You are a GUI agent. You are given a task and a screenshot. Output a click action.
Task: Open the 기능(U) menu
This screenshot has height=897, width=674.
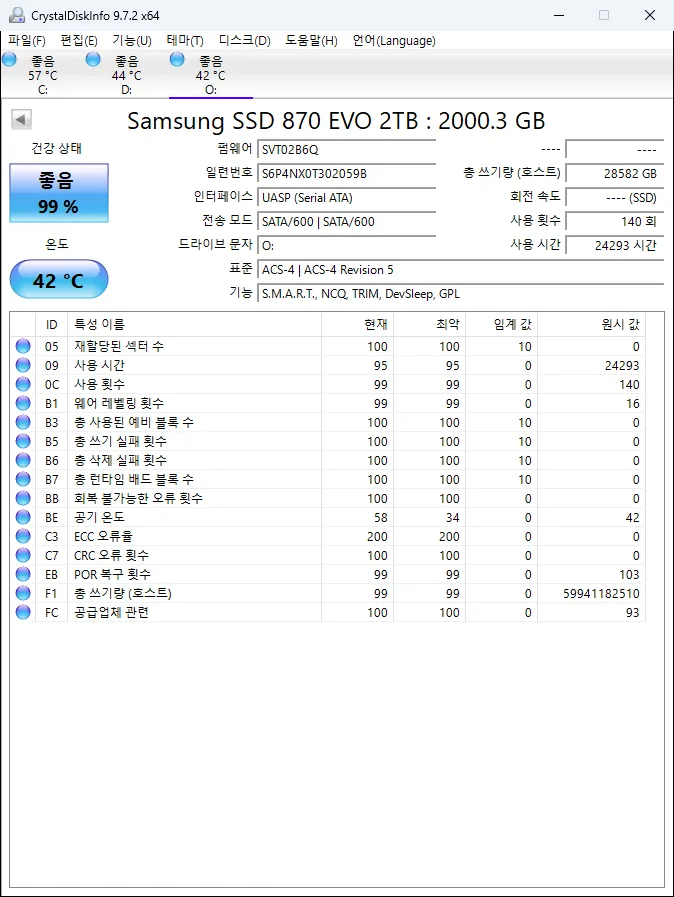point(132,41)
